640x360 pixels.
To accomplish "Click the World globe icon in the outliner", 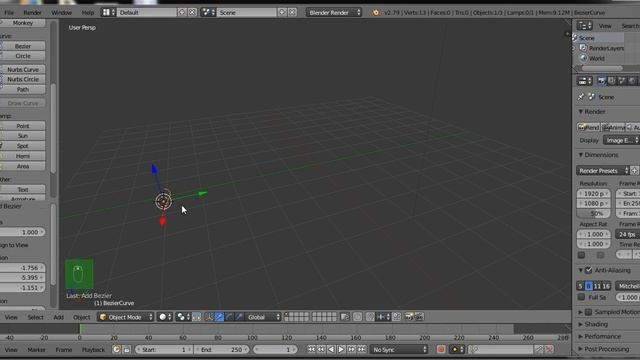I will (x=583, y=58).
